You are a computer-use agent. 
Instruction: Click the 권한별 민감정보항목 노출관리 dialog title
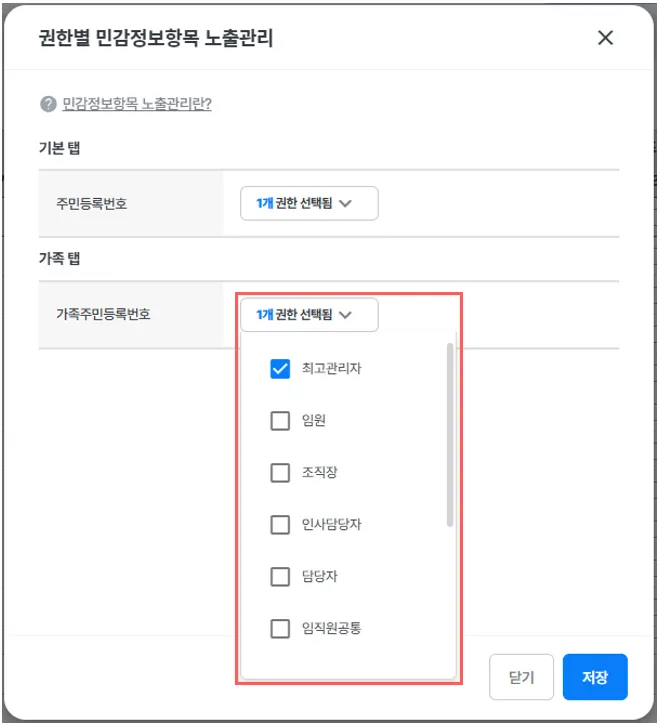click(x=155, y=39)
